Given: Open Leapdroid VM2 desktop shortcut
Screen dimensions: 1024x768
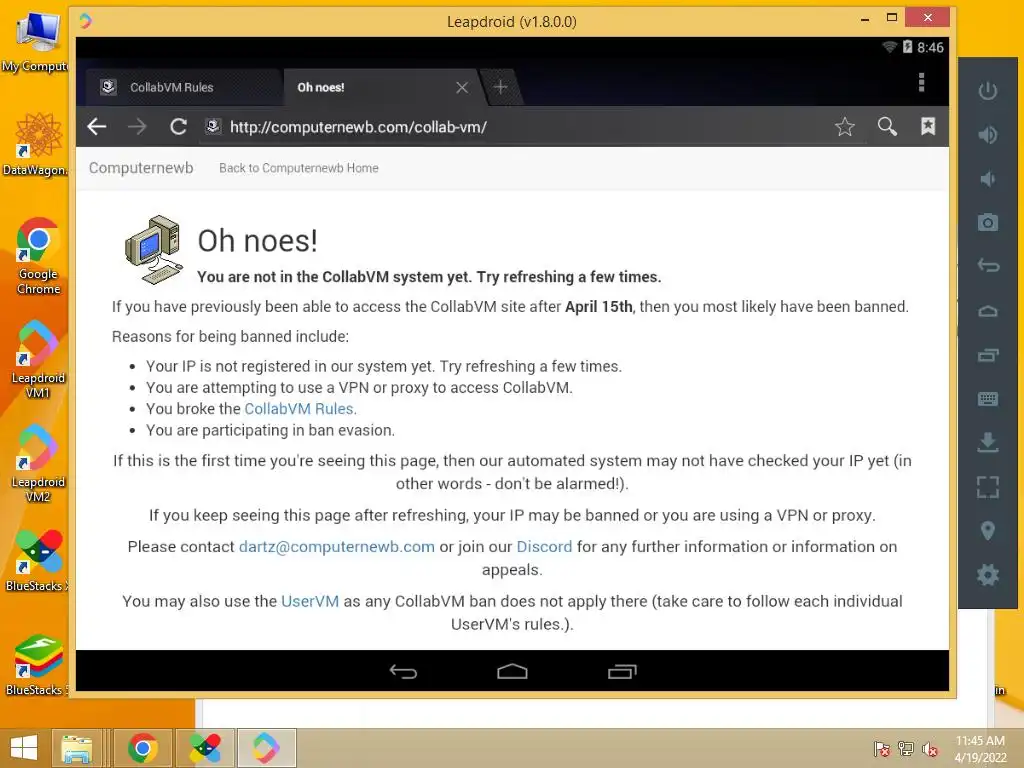Looking at the screenshot, I should point(38,464).
